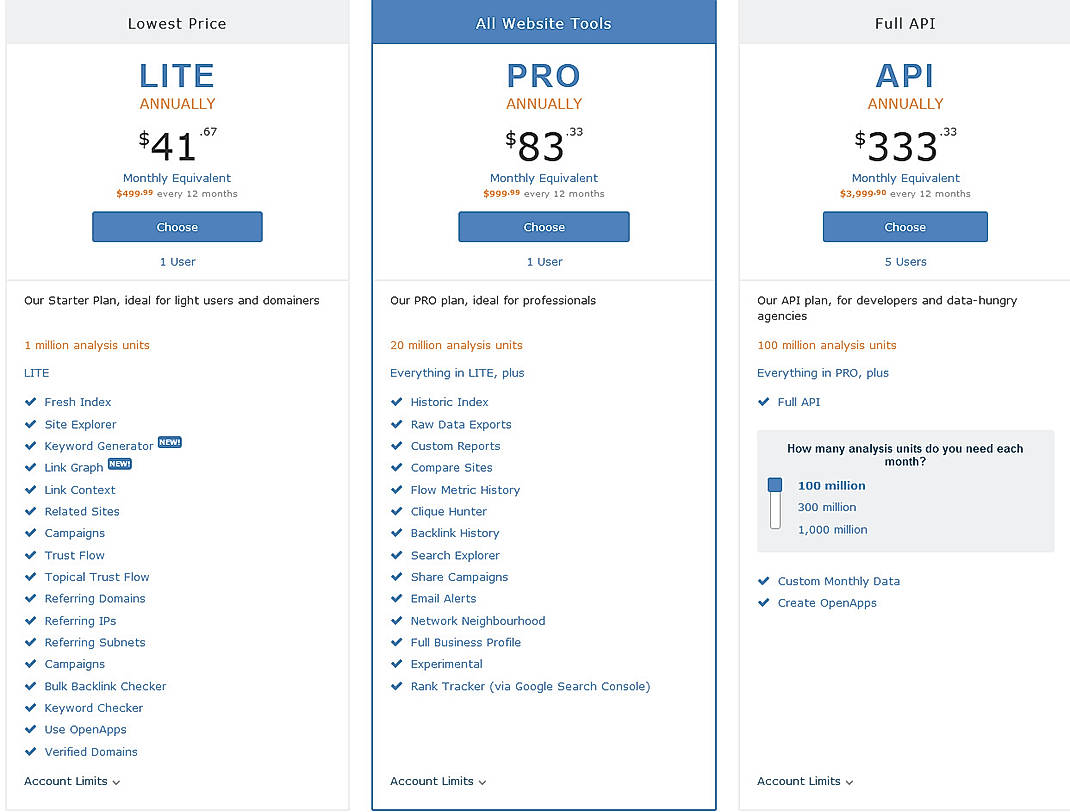Image resolution: width=1070 pixels, height=812 pixels.
Task: Open the Full API plan header
Action: (905, 22)
